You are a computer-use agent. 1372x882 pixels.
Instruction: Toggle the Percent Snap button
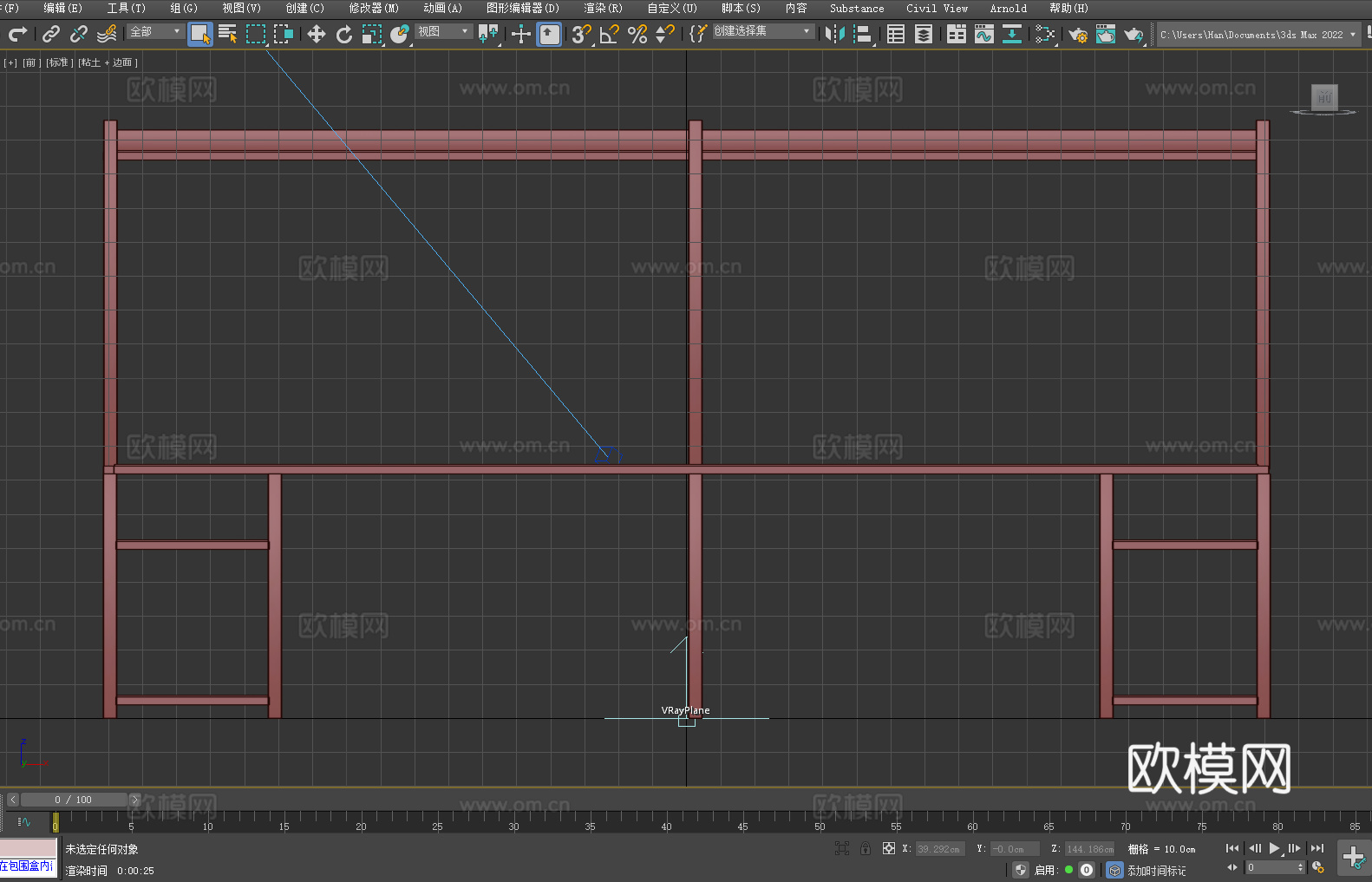(637, 34)
